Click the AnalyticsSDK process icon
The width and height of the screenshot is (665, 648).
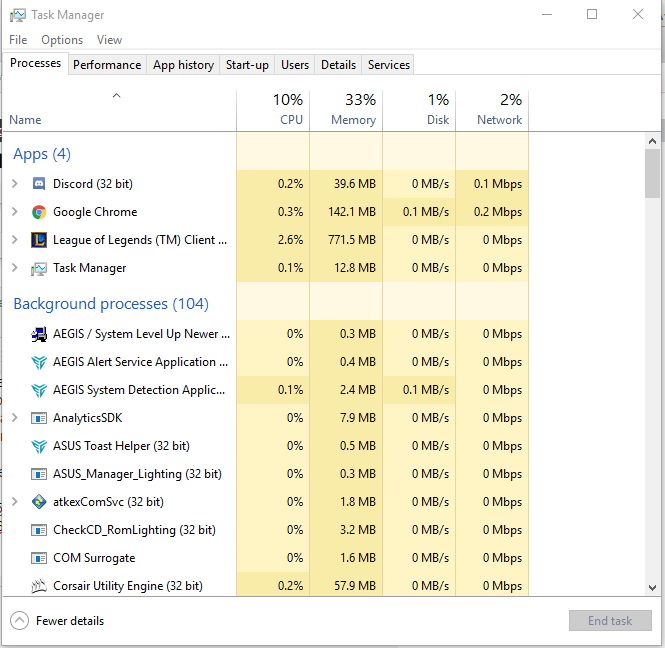[39, 418]
